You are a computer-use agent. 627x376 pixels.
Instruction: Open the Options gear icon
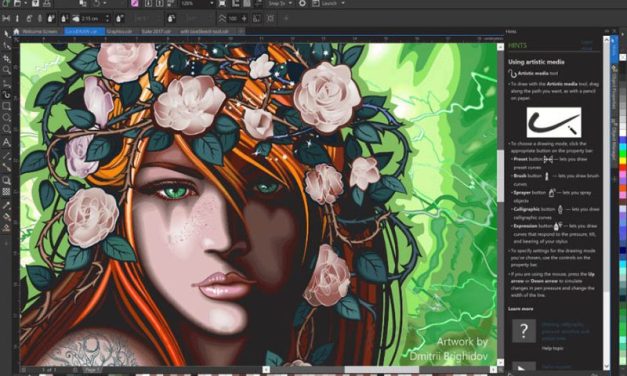[x=302, y=3]
